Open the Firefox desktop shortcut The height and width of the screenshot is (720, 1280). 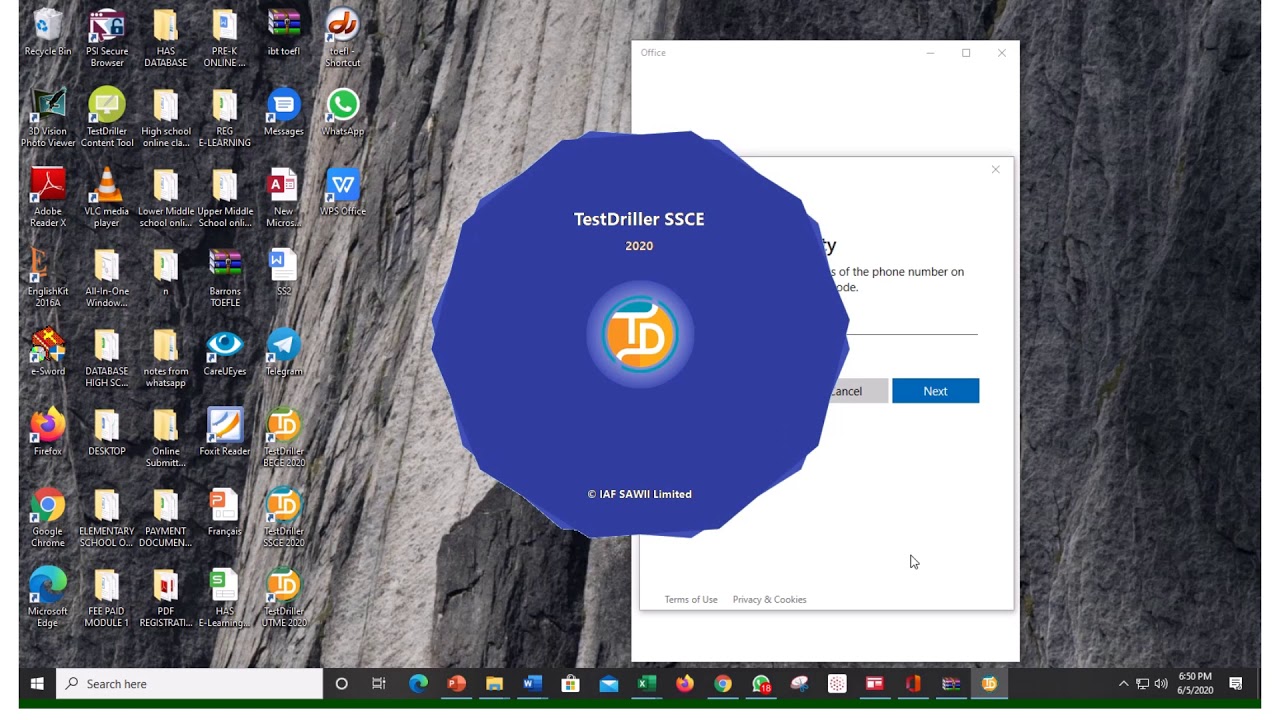(x=47, y=434)
